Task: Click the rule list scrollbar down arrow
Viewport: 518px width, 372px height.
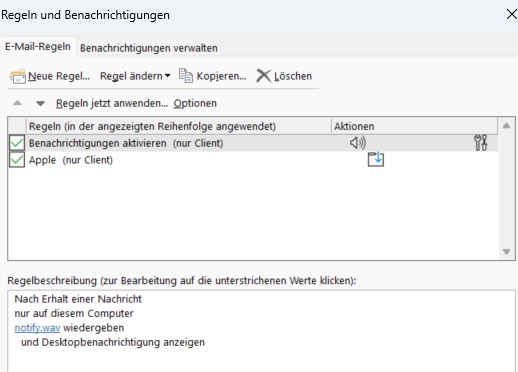Action: (506, 252)
